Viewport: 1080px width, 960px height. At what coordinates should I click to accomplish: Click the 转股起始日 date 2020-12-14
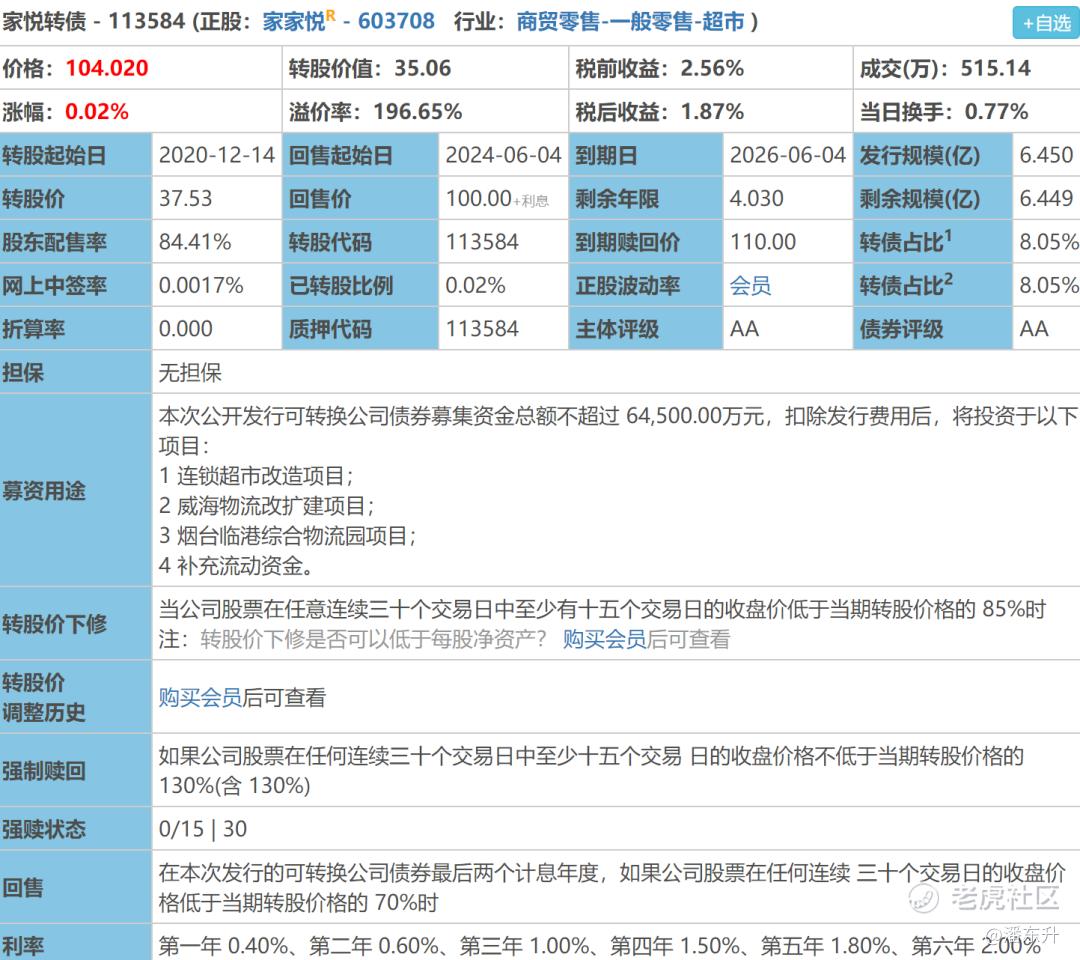217,155
